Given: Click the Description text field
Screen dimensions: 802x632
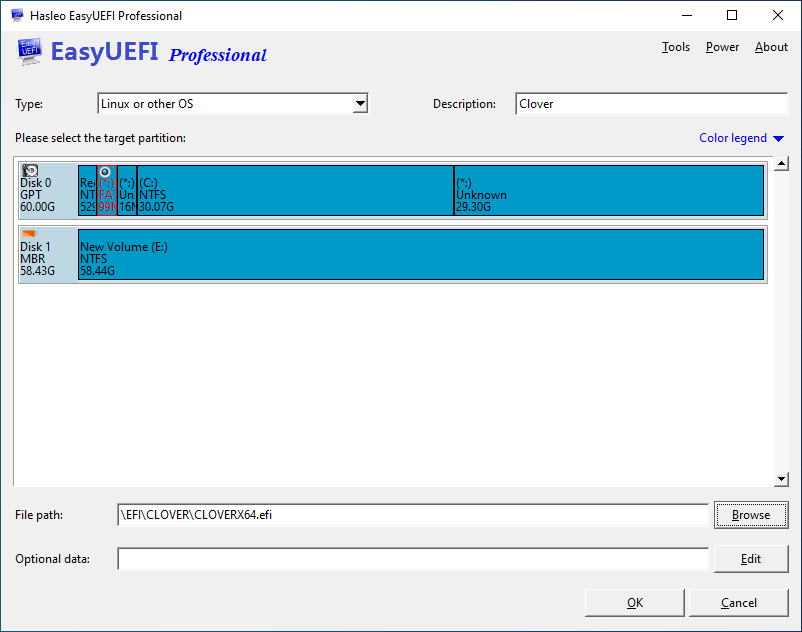Looking at the screenshot, I should 652,104.
